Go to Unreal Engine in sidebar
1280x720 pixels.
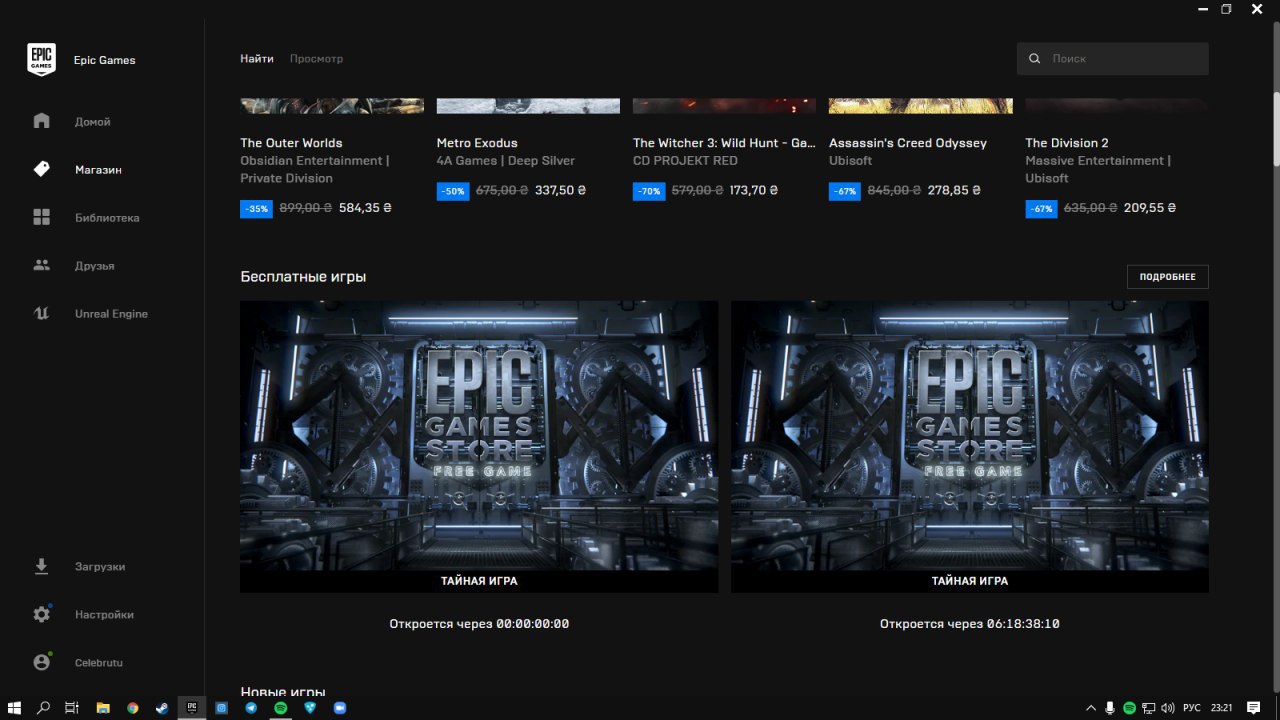[x=111, y=314]
